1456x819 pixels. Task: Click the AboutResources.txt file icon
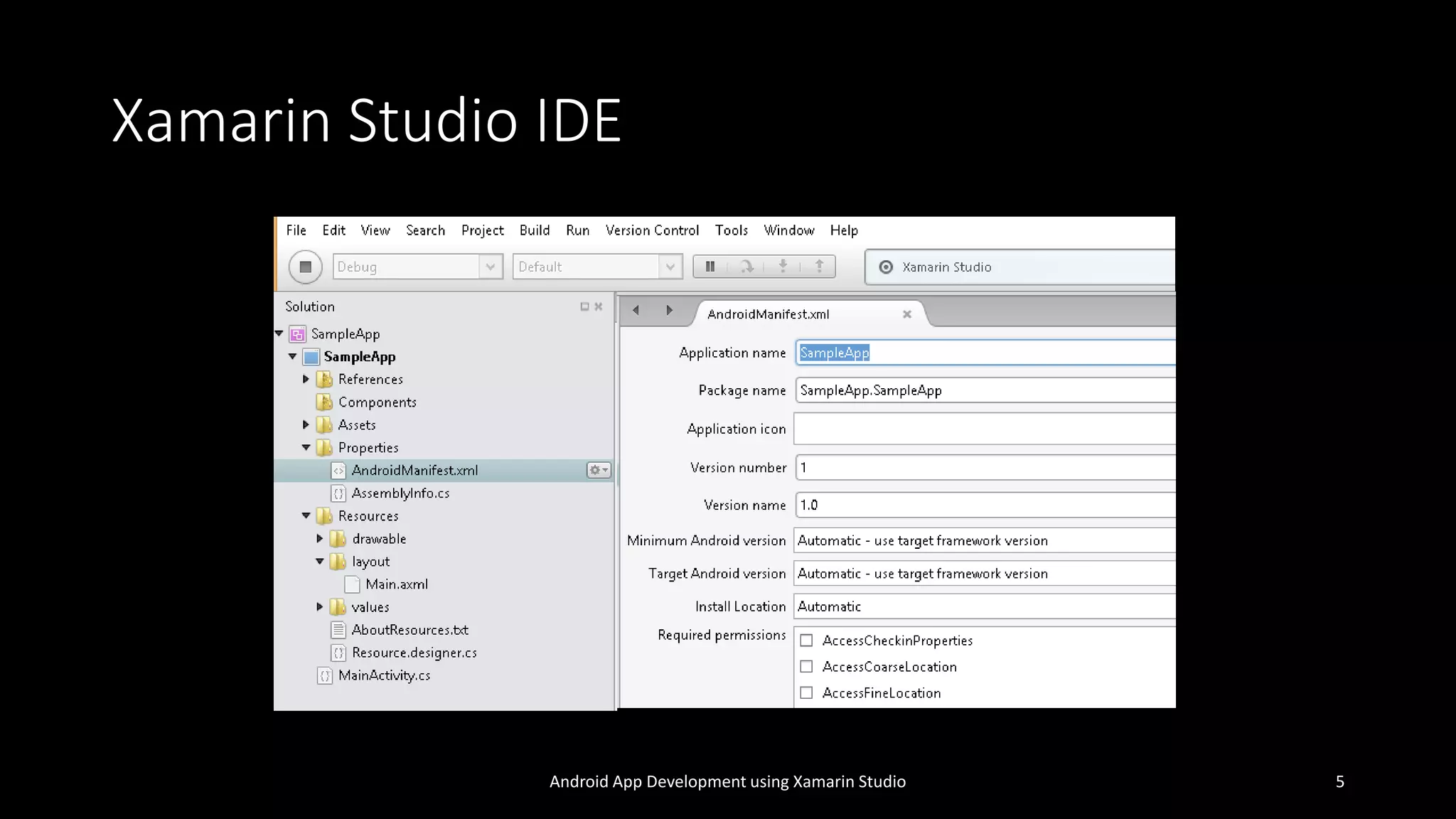[338, 630]
